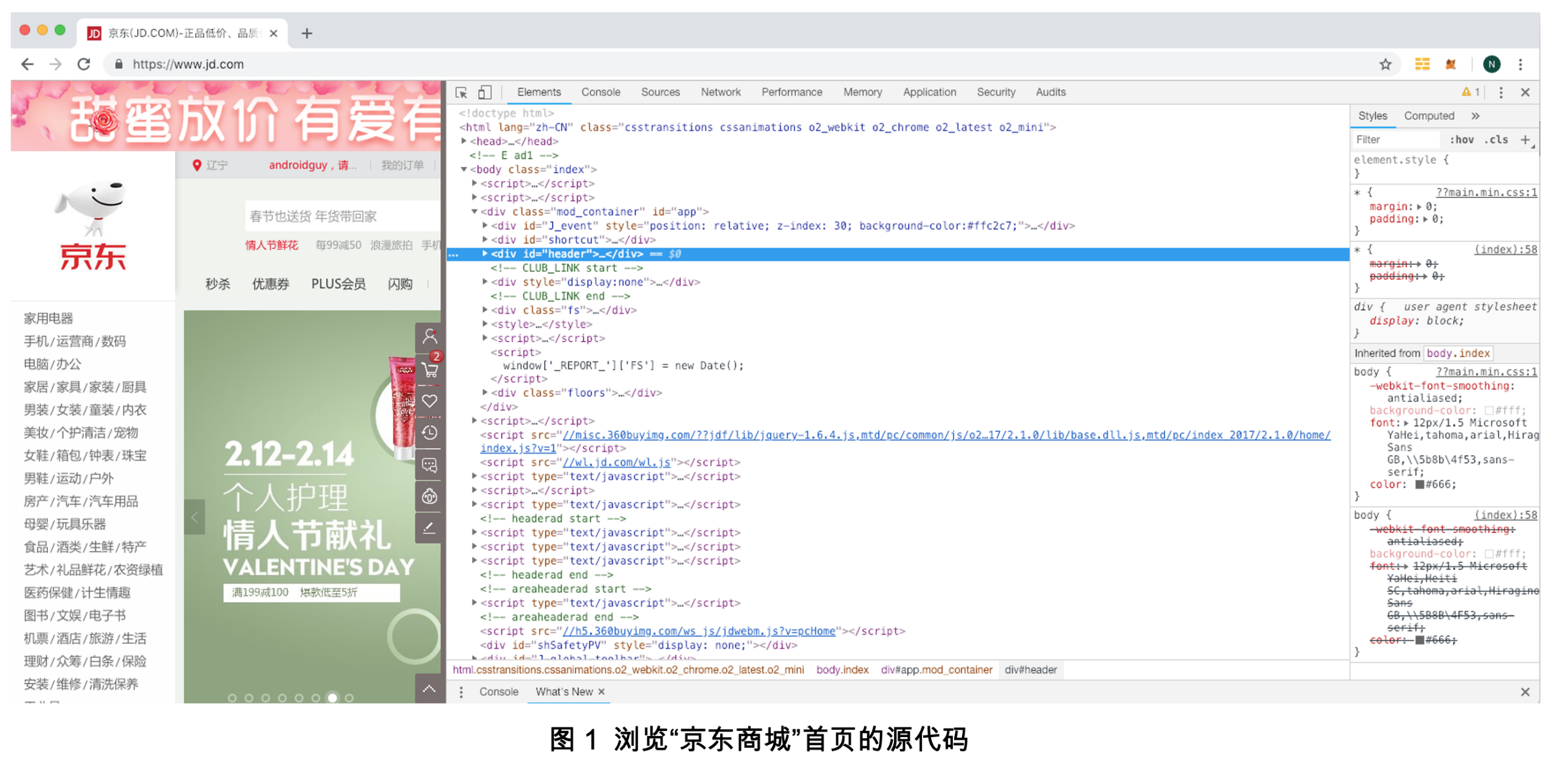The image size is (1568, 762).
Task: Click the 秒杀 navigation link
Action: (218, 284)
